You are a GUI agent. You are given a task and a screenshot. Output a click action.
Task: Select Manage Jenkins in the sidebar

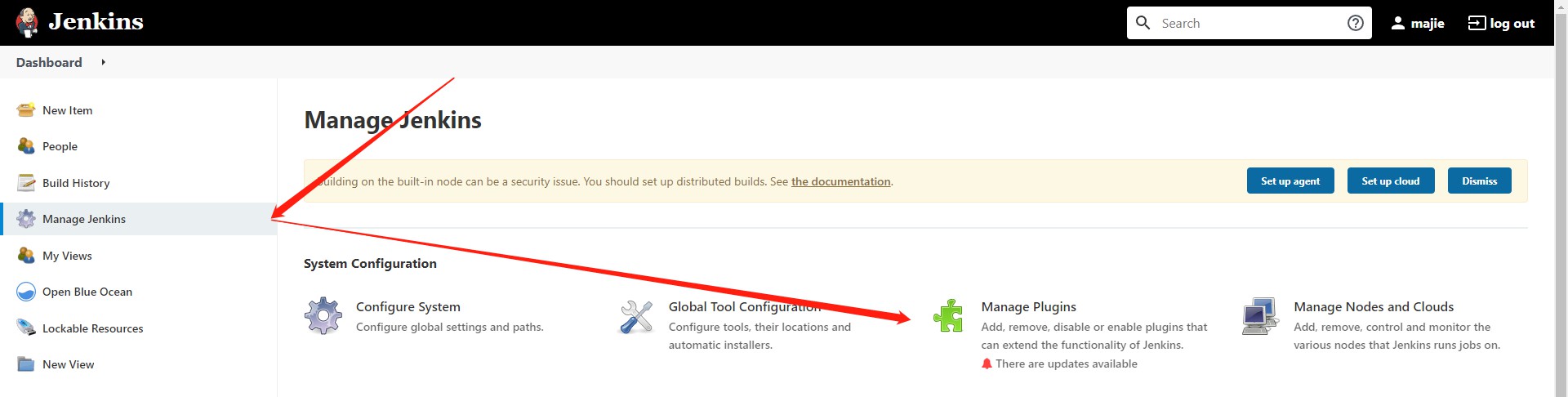[84, 219]
